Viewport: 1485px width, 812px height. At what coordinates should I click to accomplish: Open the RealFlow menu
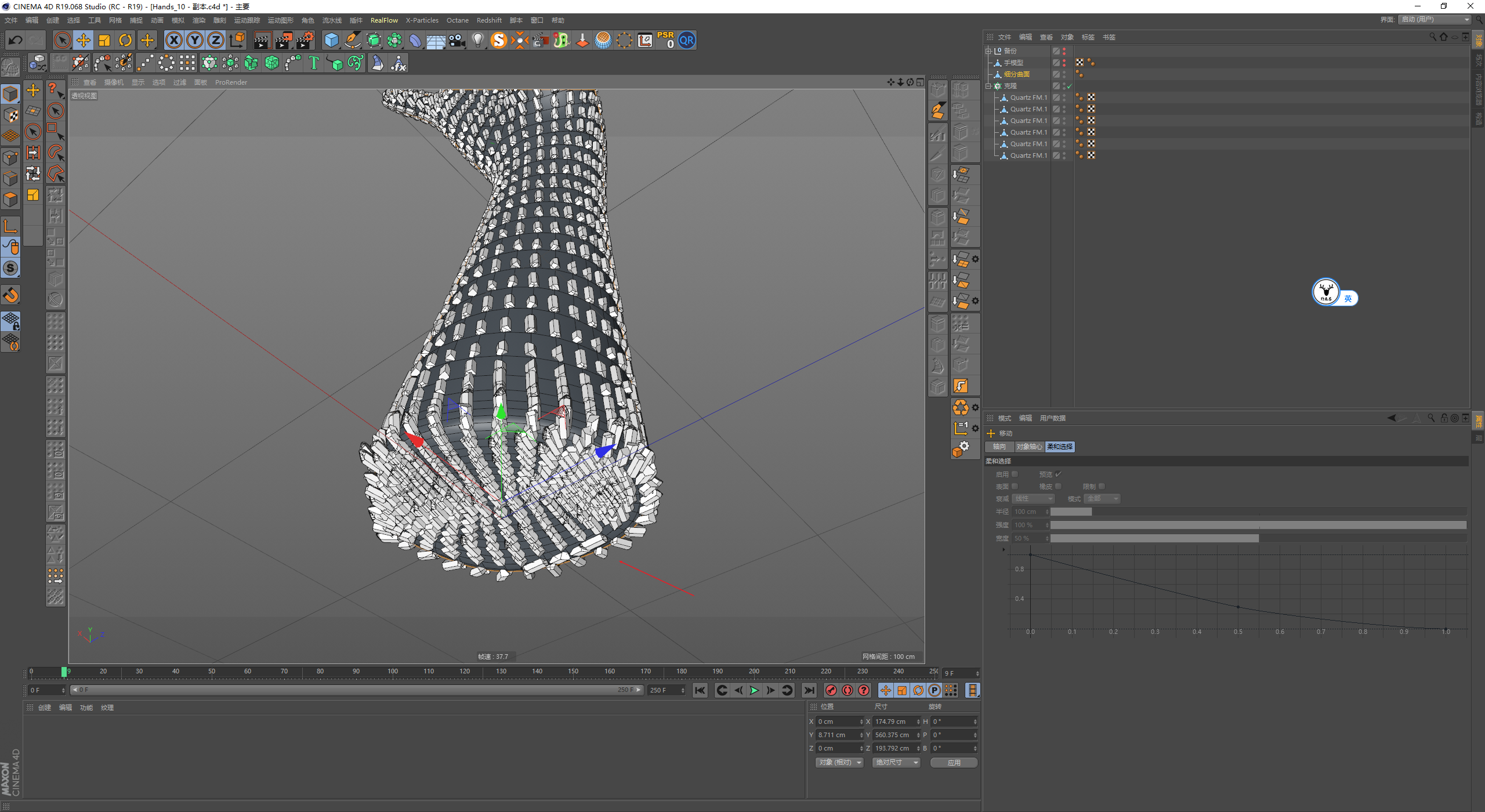(384, 20)
